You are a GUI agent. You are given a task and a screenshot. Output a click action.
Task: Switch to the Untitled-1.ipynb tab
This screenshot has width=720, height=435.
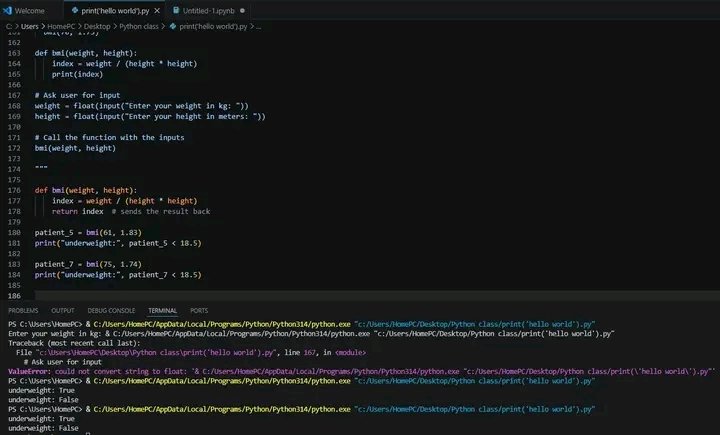tap(208, 10)
